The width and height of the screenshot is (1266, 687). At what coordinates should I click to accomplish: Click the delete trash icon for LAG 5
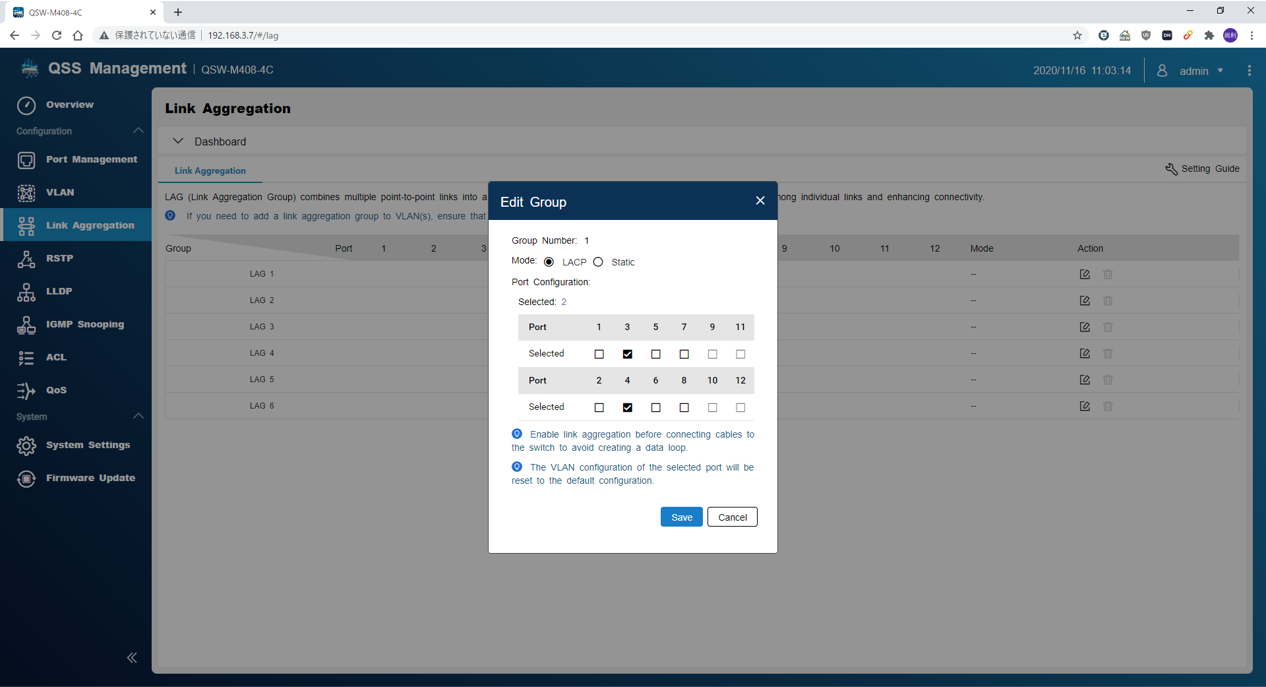click(1108, 380)
